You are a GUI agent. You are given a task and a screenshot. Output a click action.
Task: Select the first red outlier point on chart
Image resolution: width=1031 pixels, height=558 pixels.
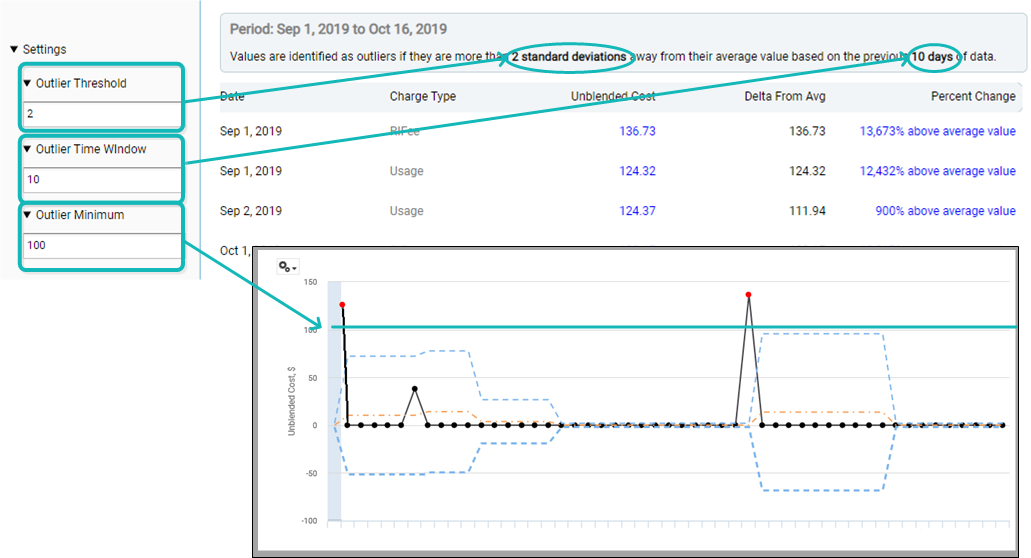click(x=342, y=304)
